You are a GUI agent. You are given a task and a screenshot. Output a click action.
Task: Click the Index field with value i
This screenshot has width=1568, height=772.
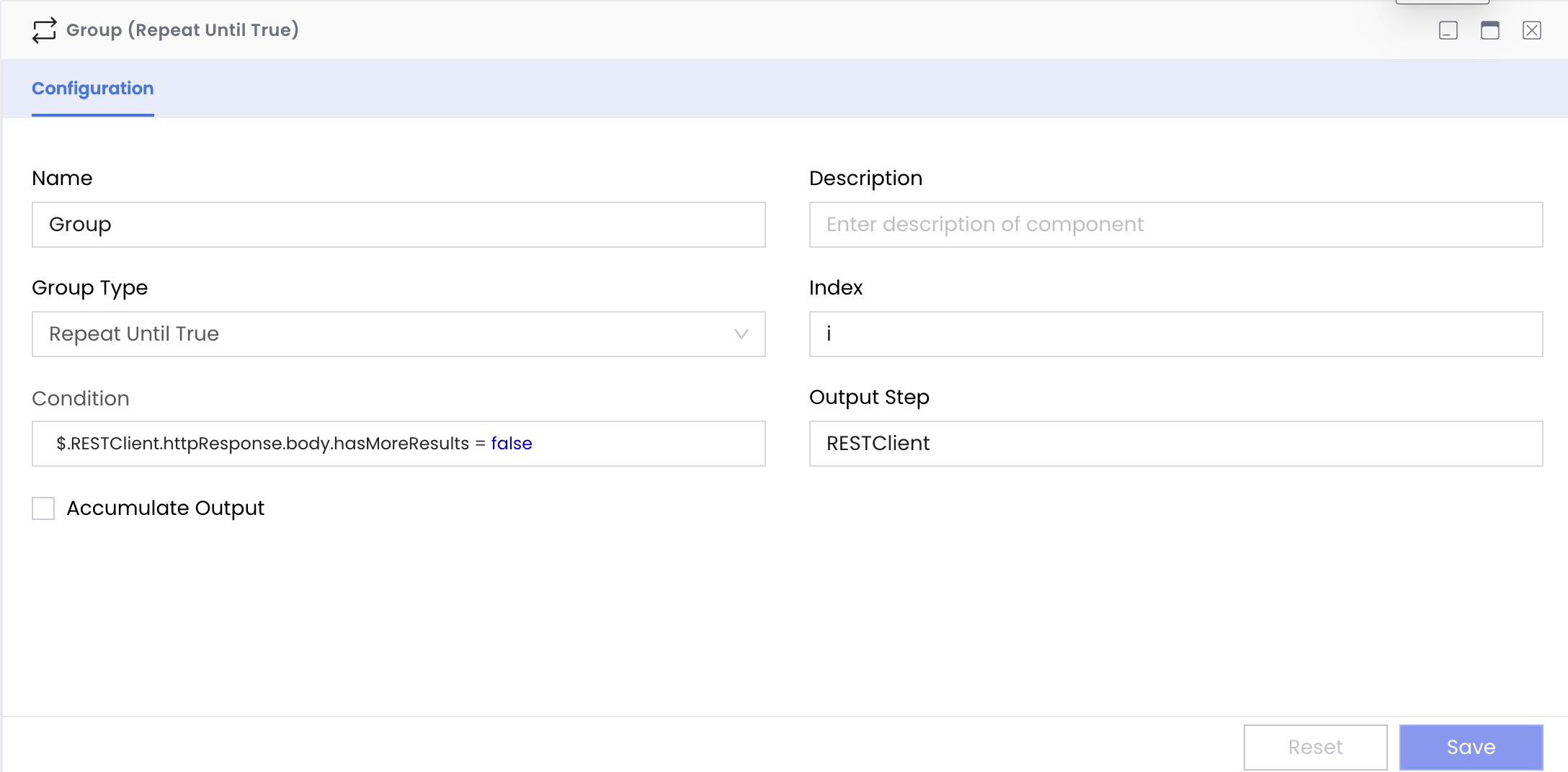pyautogui.click(x=1175, y=334)
